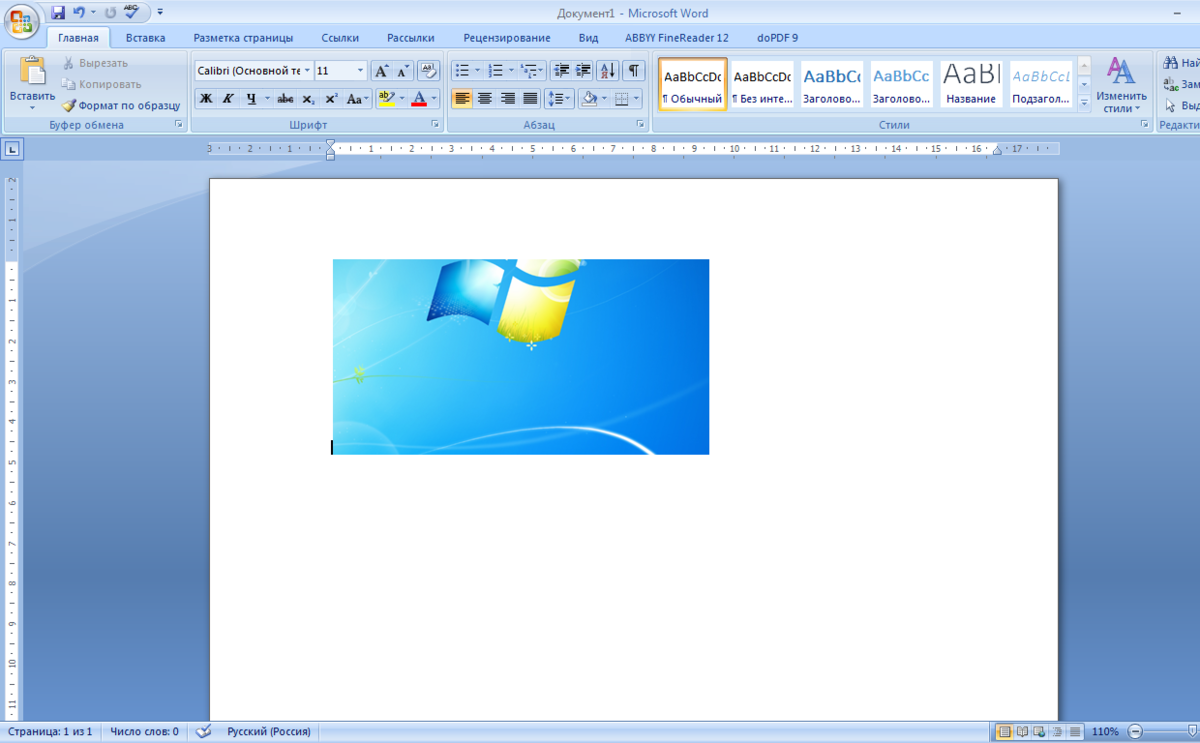Viewport: 1200px width, 743px height.
Task: Click the Format Painter (Формат по образцу) button
Action: (121, 105)
